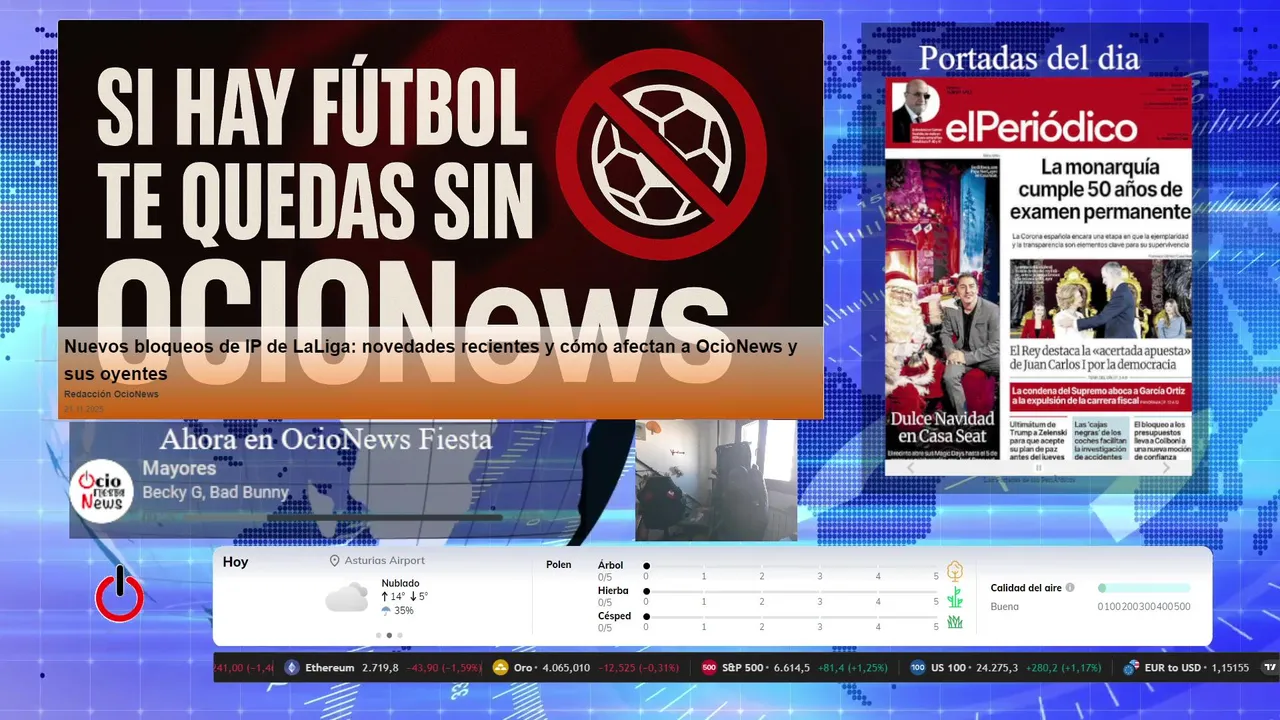Screen dimensions: 1280x720
Task: Click the min temperature 5° reading
Action: pyautogui.click(x=418, y=597)
